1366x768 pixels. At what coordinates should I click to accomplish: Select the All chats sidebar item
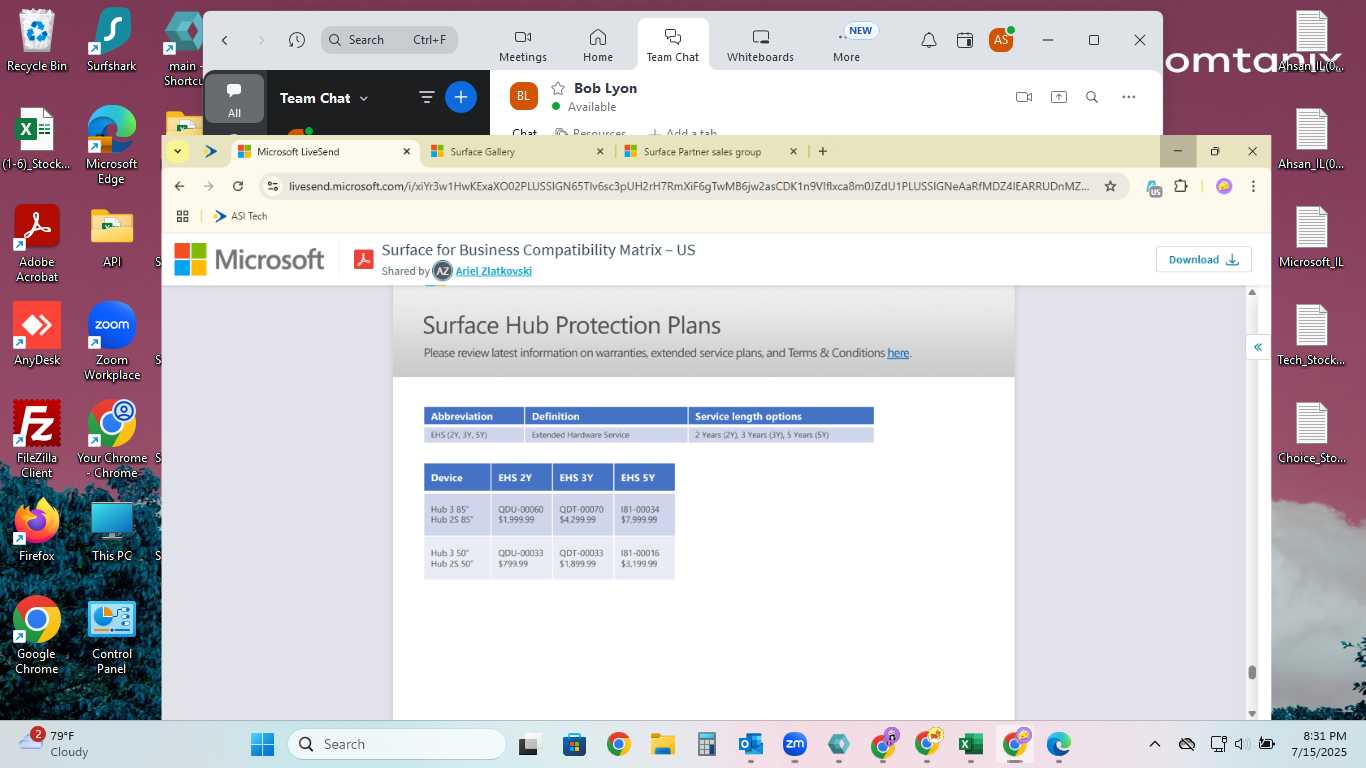234,99
